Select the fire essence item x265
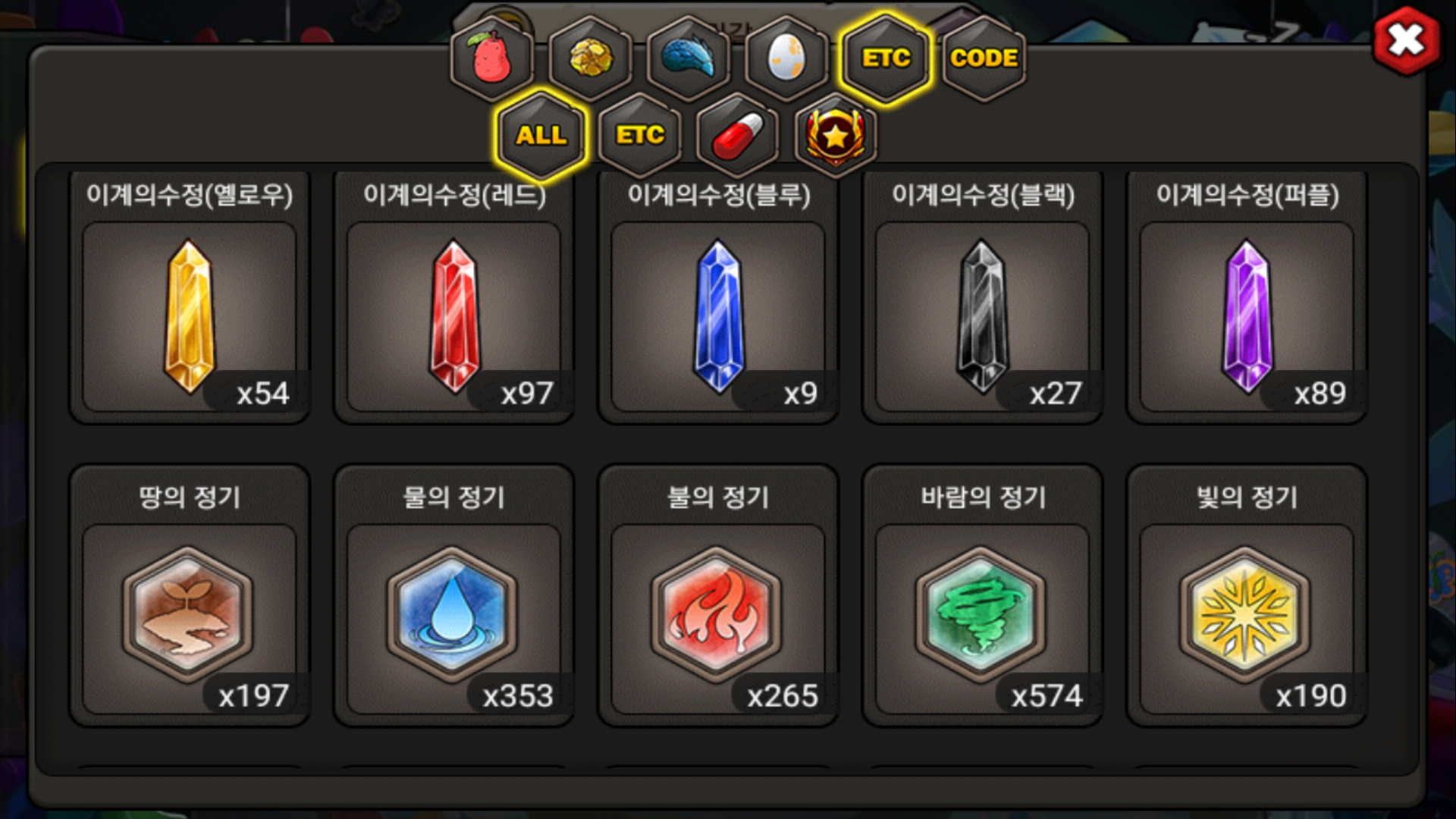 pyautogui.click(x=718, y=596)
